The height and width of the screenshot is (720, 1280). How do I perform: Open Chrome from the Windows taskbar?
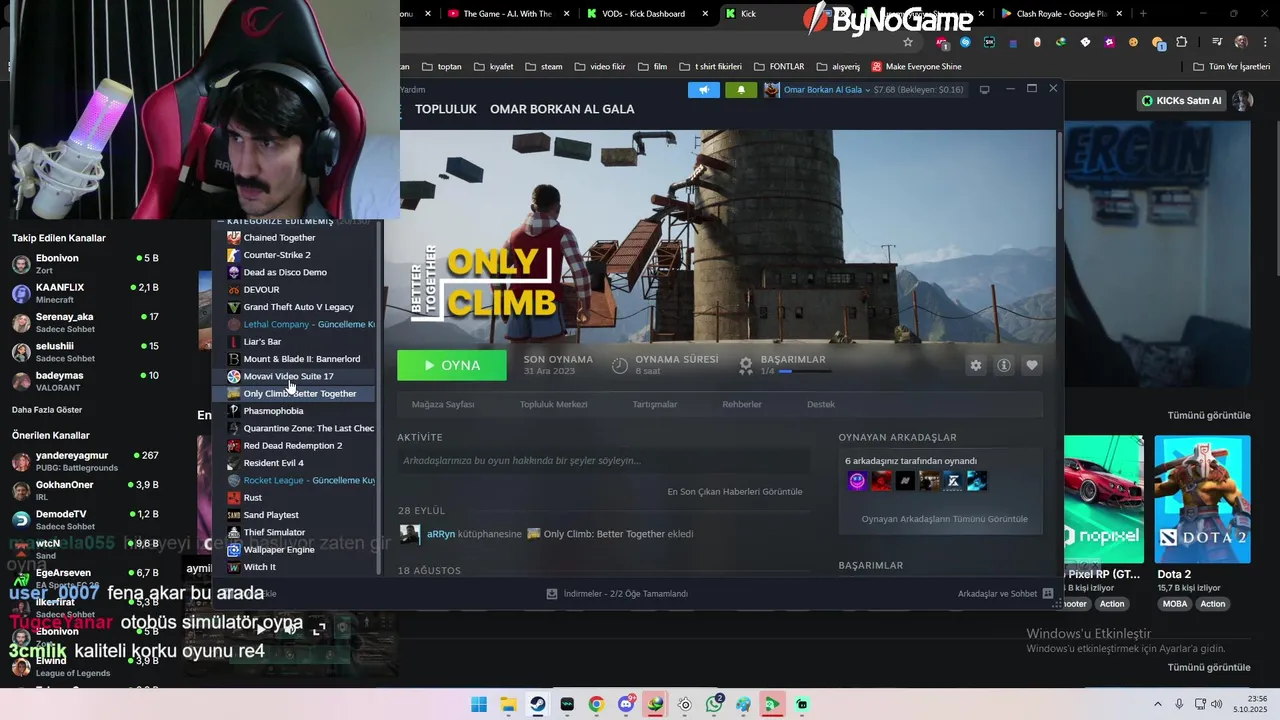[x=596, y=704]
